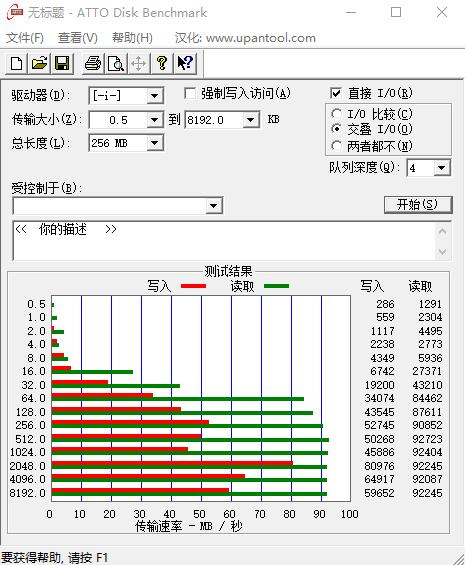
Task: Minimize the ATTO Disk Benchmark window
Action: [x=351, y=13]
